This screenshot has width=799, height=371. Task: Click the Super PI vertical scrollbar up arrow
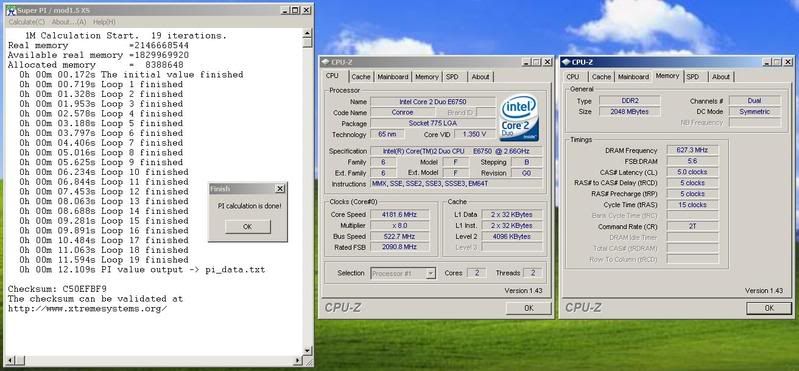(307, 34)
